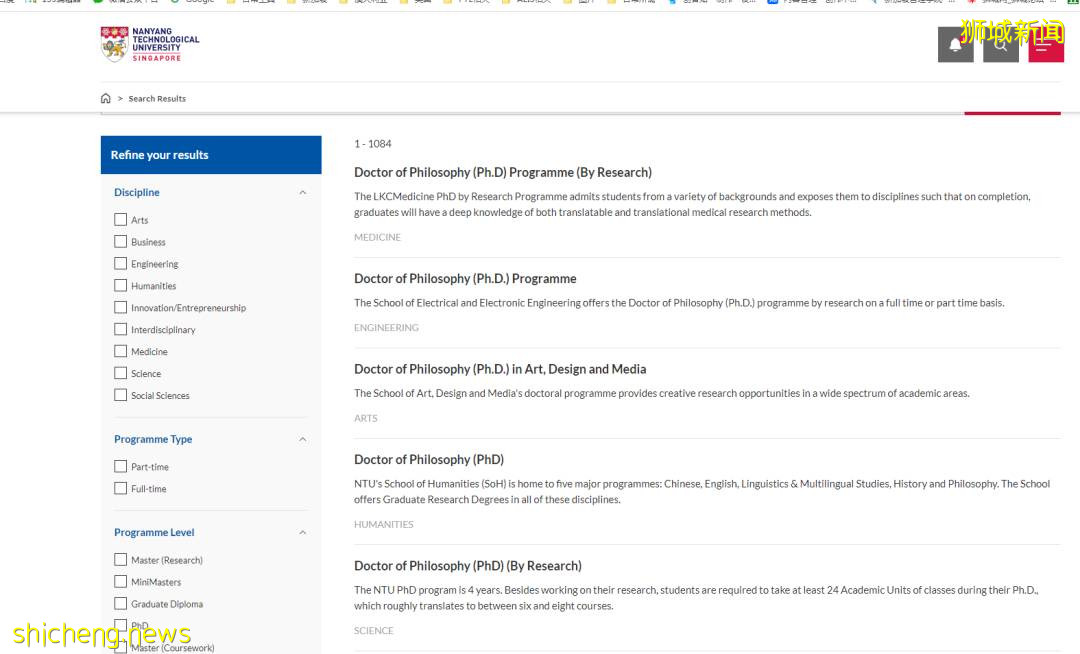Image resolution: width=1080 pixels, height=654 pixels.
Task: Toggle the Master (Research) checkbox
Action: pyautogui.click(x=121, y=560)
